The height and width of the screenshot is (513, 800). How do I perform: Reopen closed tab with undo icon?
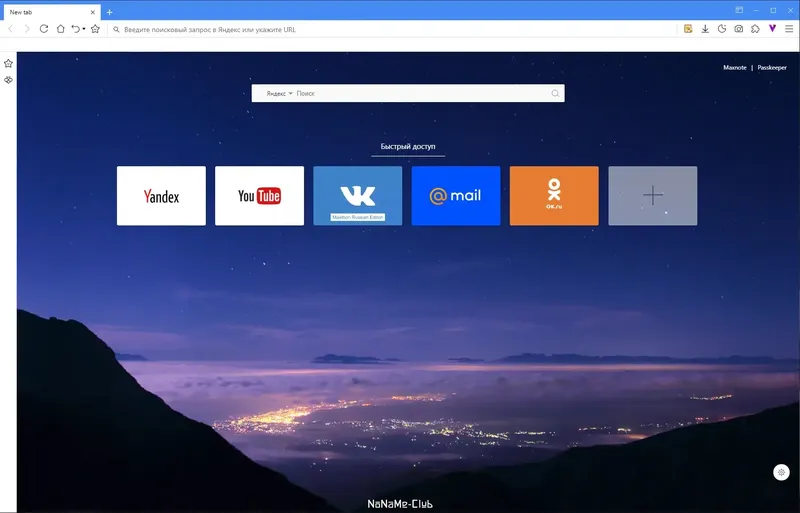(76, 29)
